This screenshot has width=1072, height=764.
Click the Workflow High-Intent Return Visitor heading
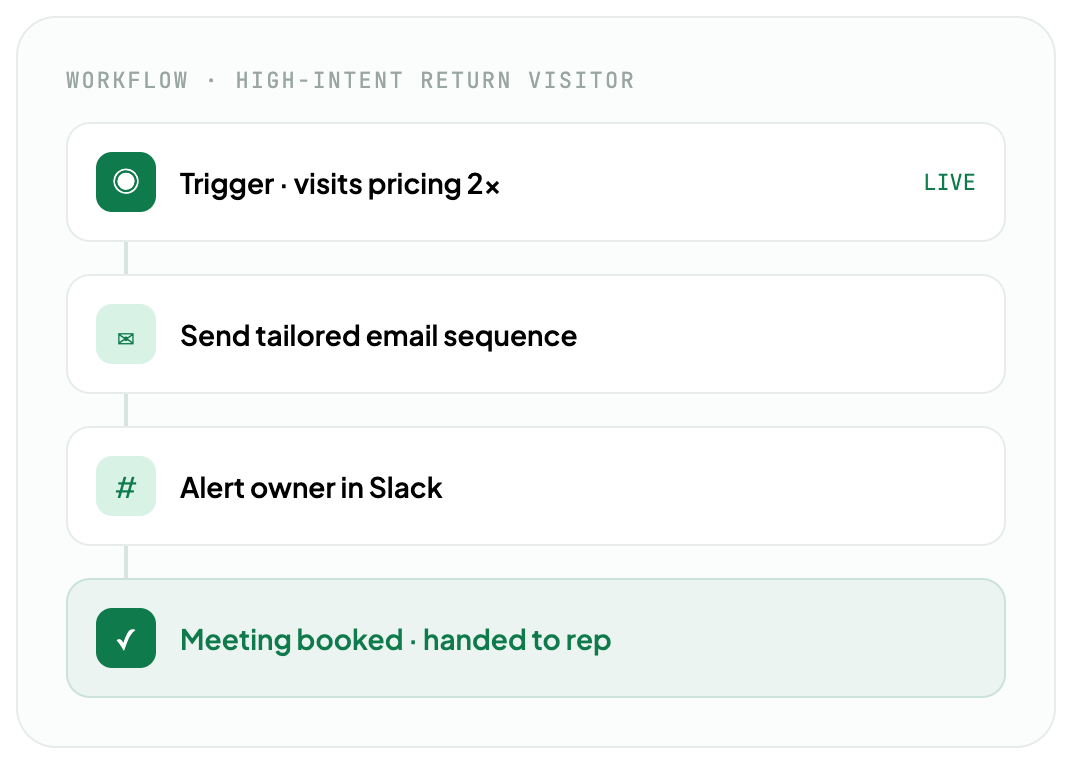350,80
